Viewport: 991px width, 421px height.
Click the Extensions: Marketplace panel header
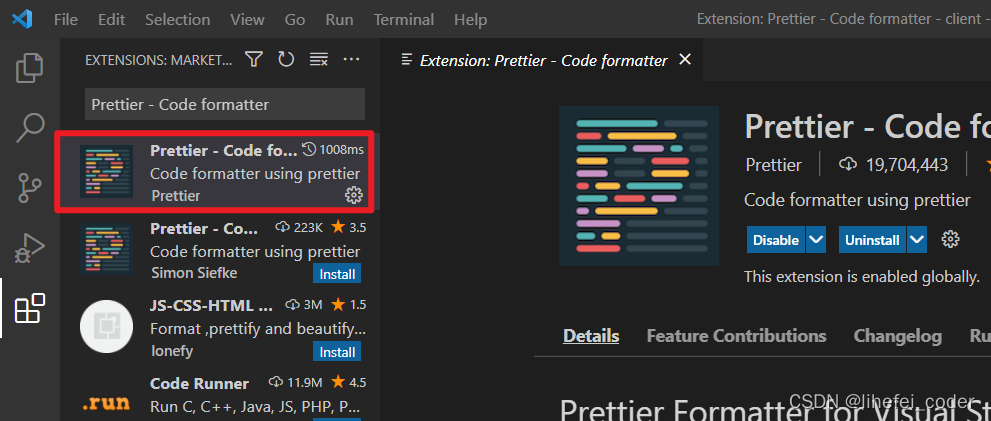click(159, 60)
